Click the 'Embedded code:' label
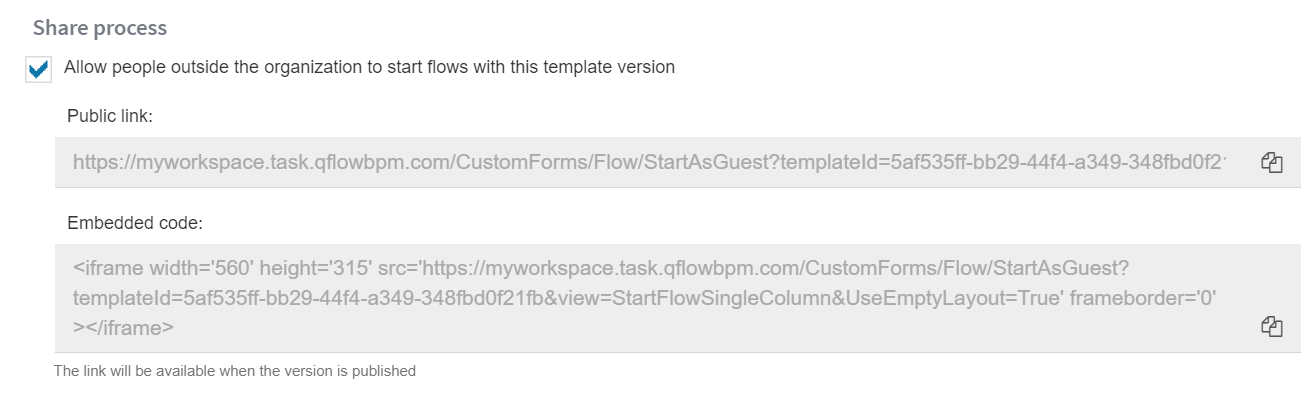The image size is (1316, 401). point(135,223)
